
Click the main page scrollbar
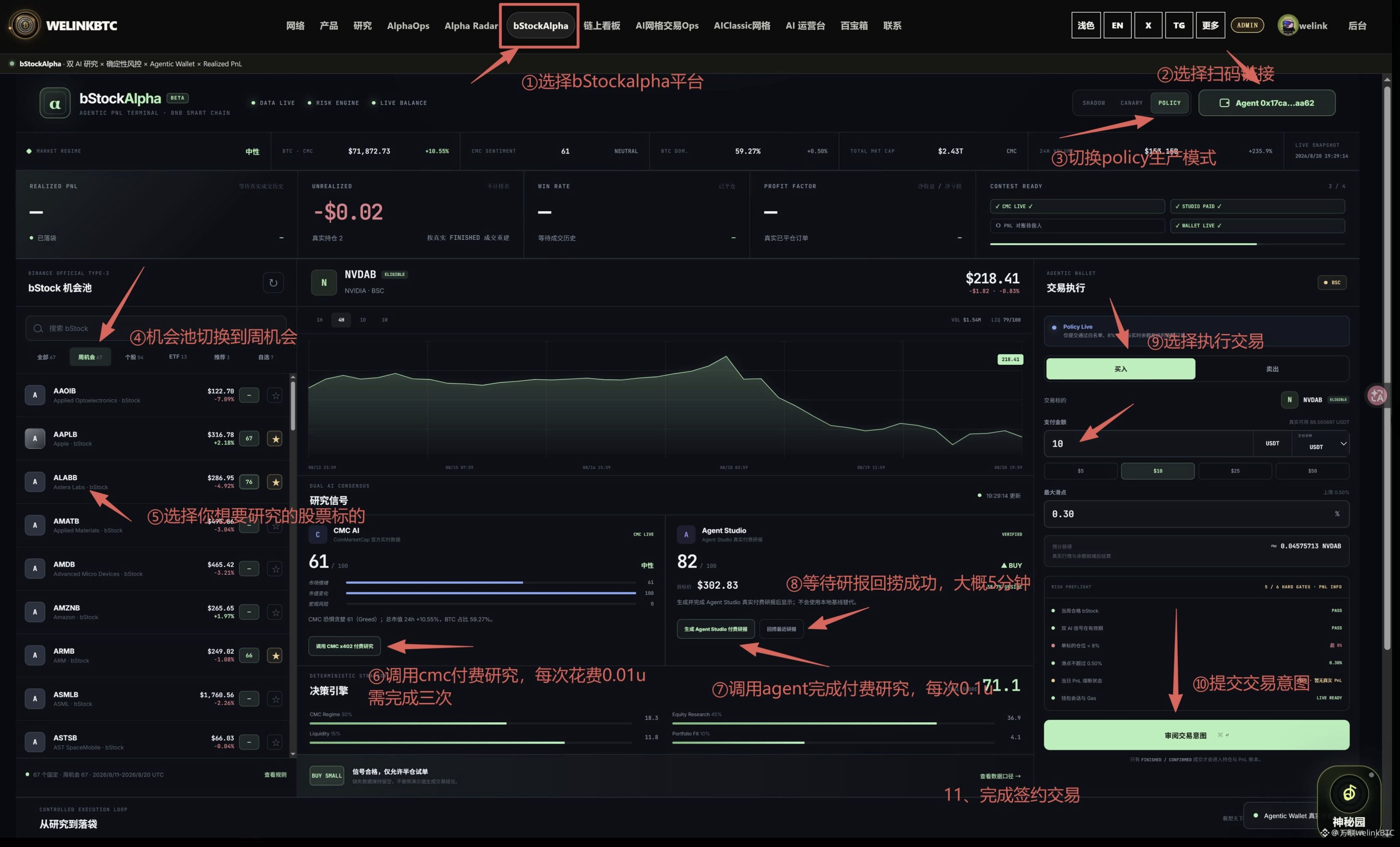(x=1387, y=367)
